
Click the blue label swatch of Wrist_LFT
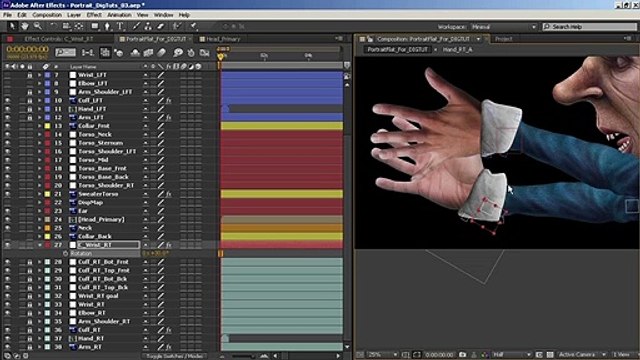pyautogui.click(x=48, y=75)
